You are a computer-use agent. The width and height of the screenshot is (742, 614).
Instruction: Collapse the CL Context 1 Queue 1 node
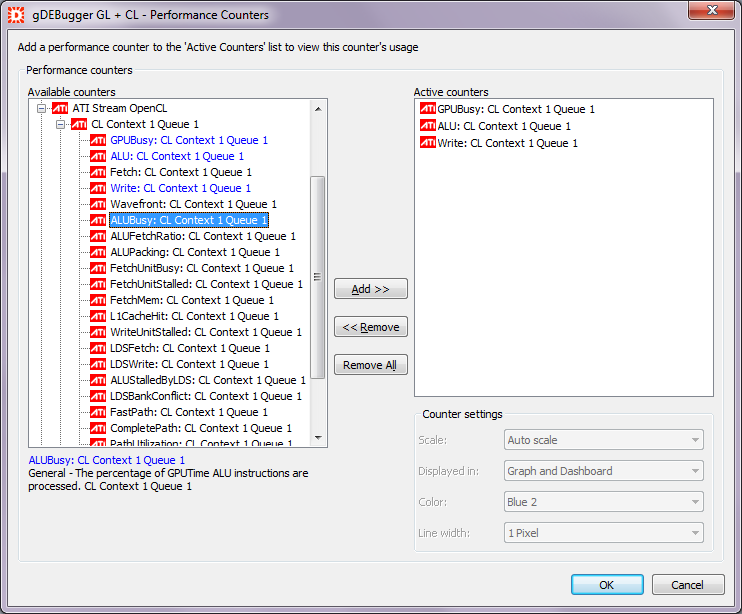click(61, 124)
